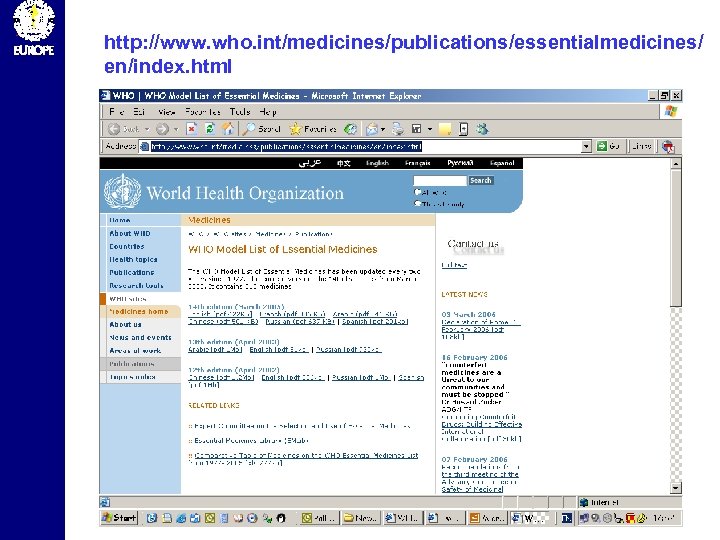
Task: Switch language to Arabic in top bar
Action: click(x=309, y=163)
